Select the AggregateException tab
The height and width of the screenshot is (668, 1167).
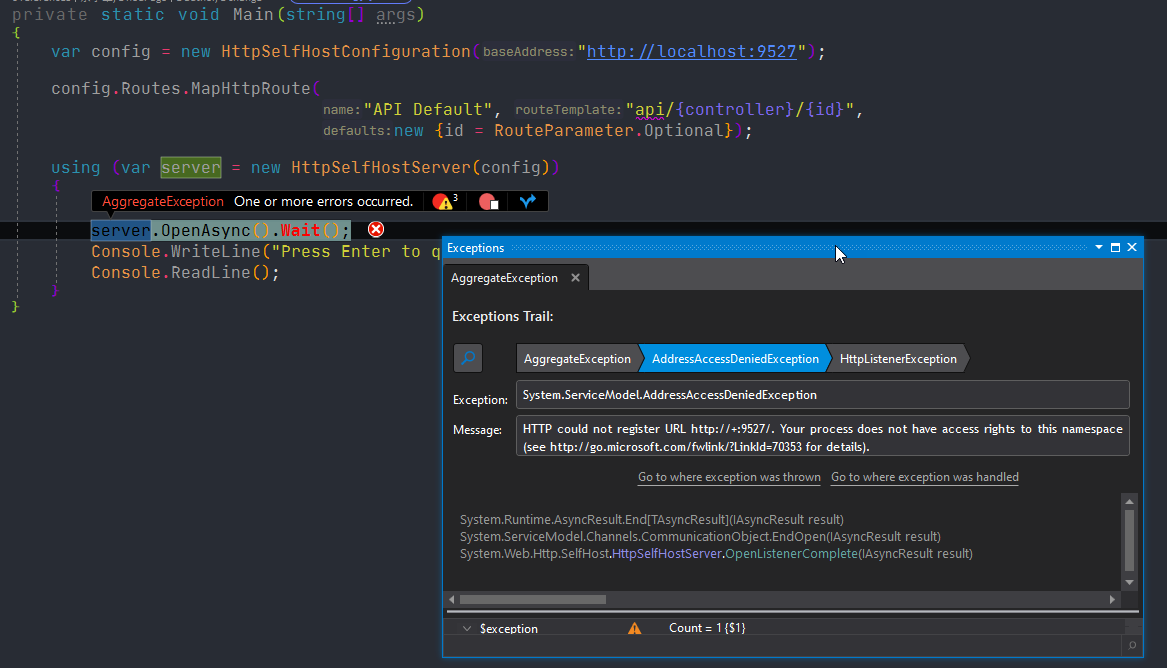pyautogui.click(x=504, y=278)
